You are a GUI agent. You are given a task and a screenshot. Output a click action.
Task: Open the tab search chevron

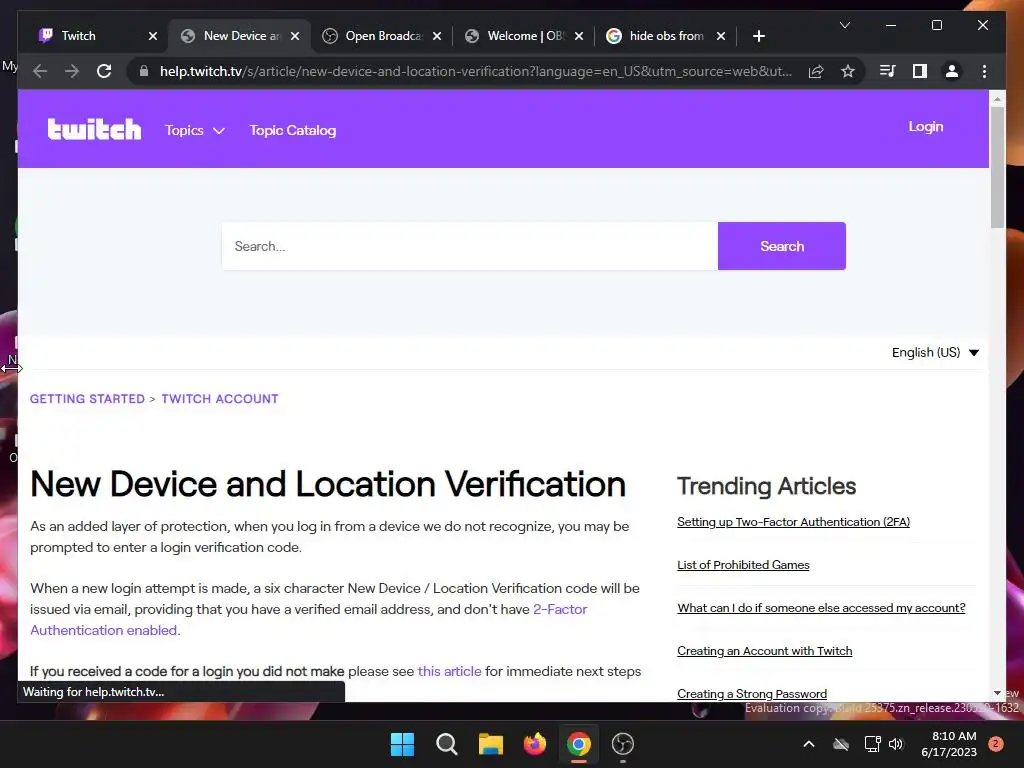pos(844,25)
